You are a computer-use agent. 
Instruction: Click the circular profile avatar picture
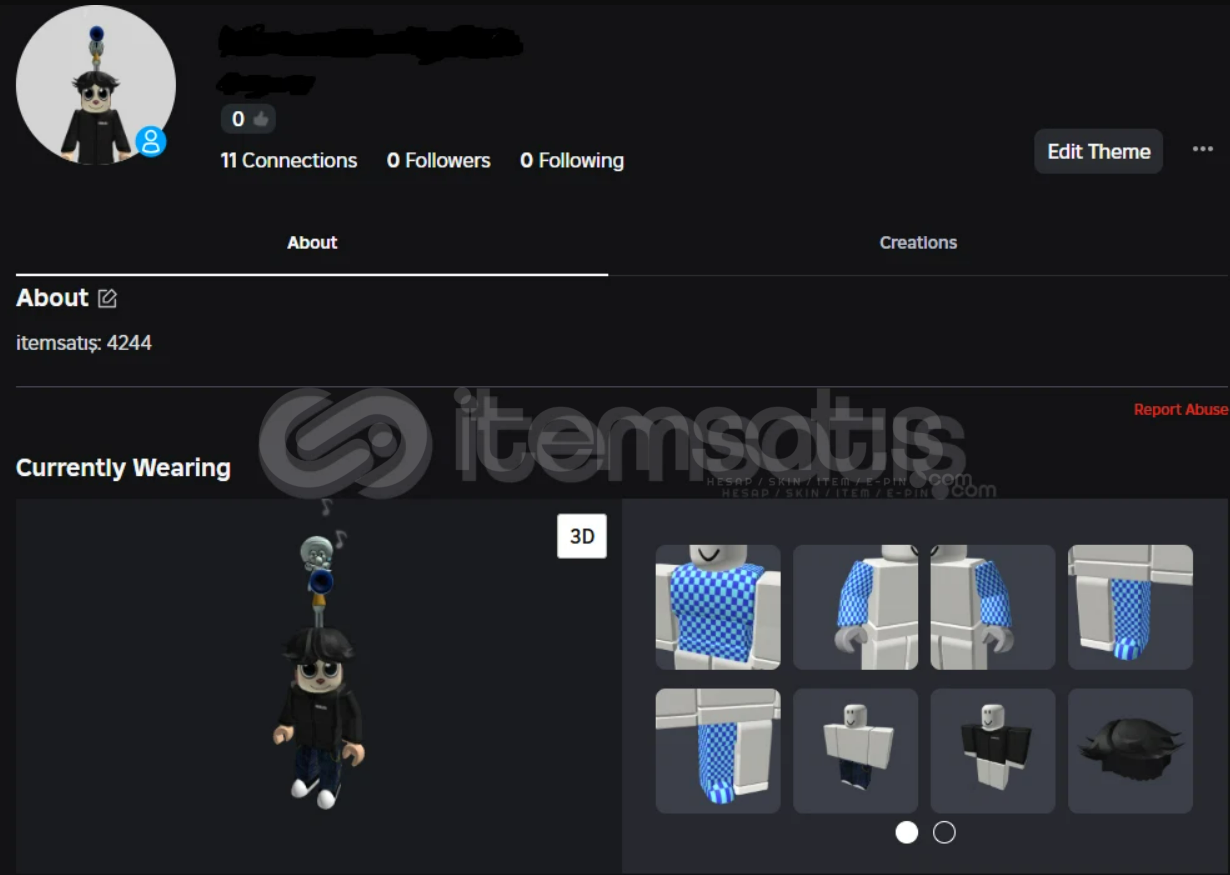[x=96, y=85]
